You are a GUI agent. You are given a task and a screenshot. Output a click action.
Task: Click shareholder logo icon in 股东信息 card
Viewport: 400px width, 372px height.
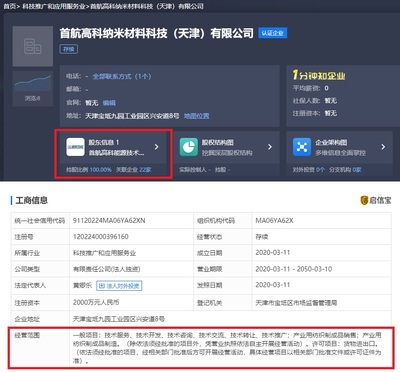[x=75, y=147]
